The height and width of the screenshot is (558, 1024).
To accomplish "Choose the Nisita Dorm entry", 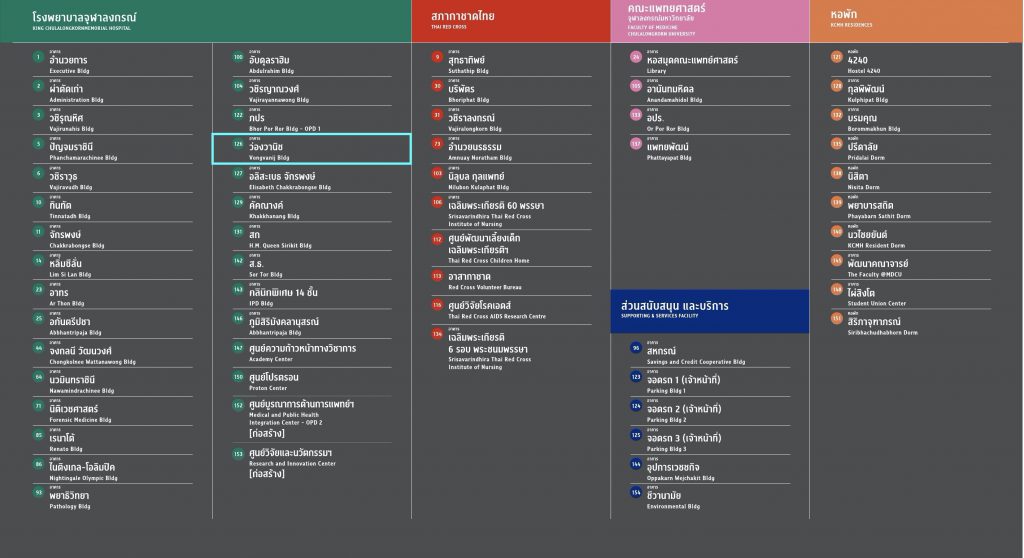I will pos(910,178).
